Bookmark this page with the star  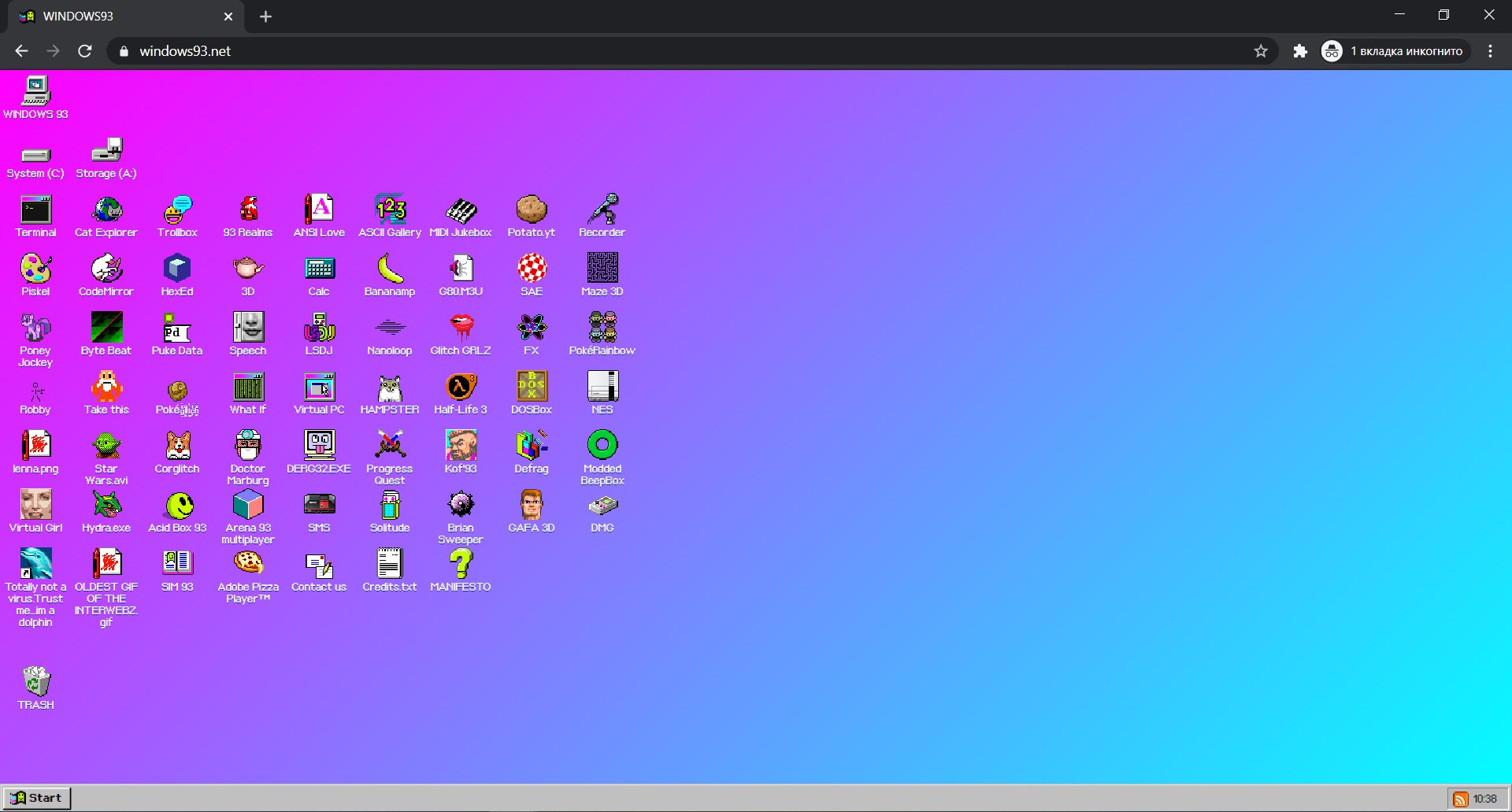(x=1261, y=51)
